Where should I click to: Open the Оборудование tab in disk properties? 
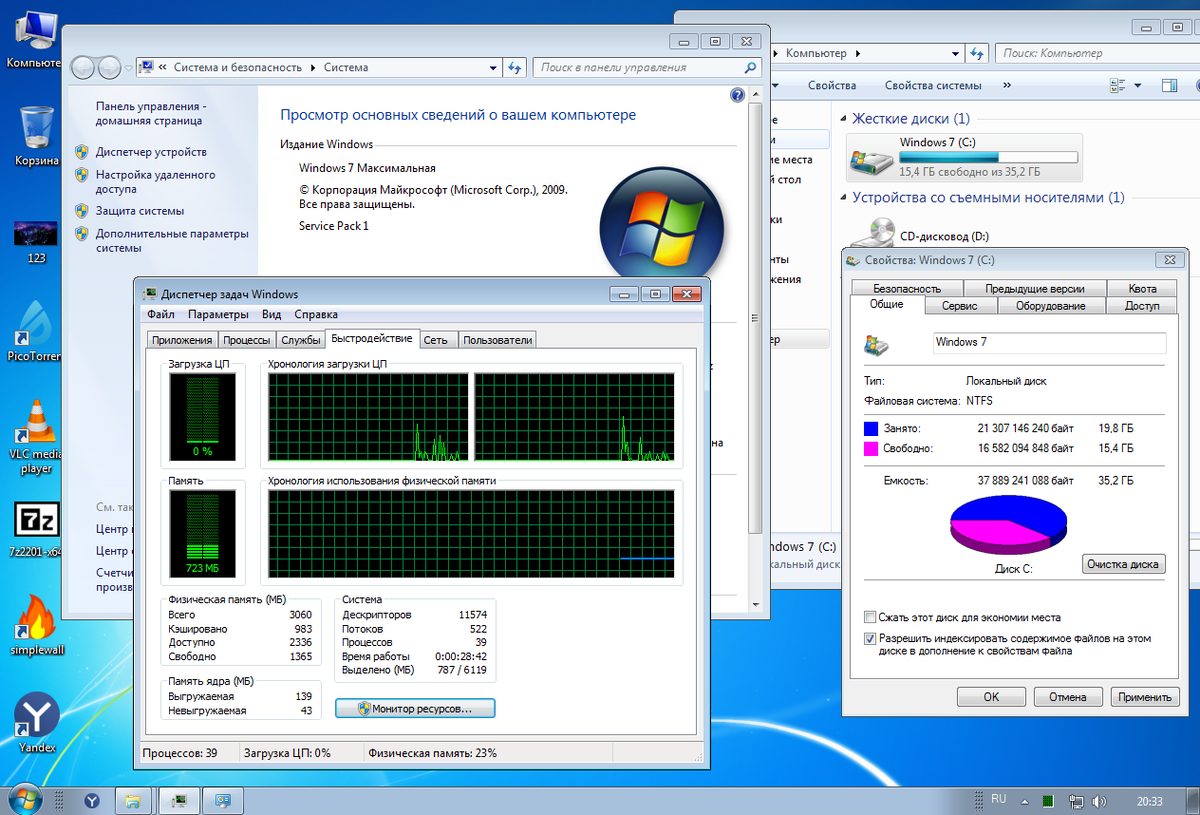[1050, 306]
